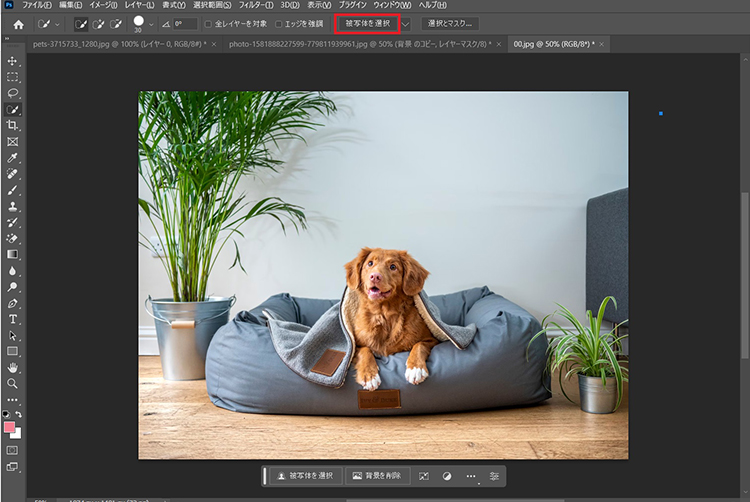Image resolution: width=750 pixels, height=502 pixels.
Task: Click 背景を削除 button
Action: click(377, 476)
